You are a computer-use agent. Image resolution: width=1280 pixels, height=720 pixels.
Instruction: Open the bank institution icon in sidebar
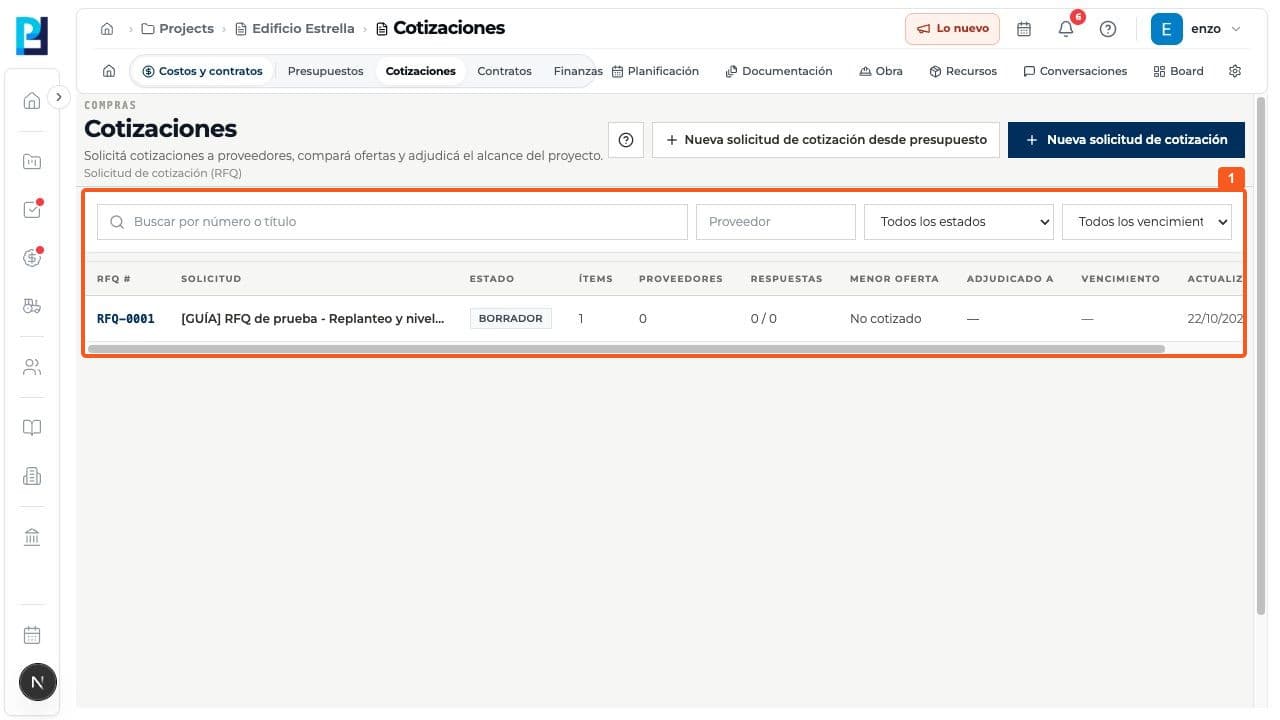[32, 537]
